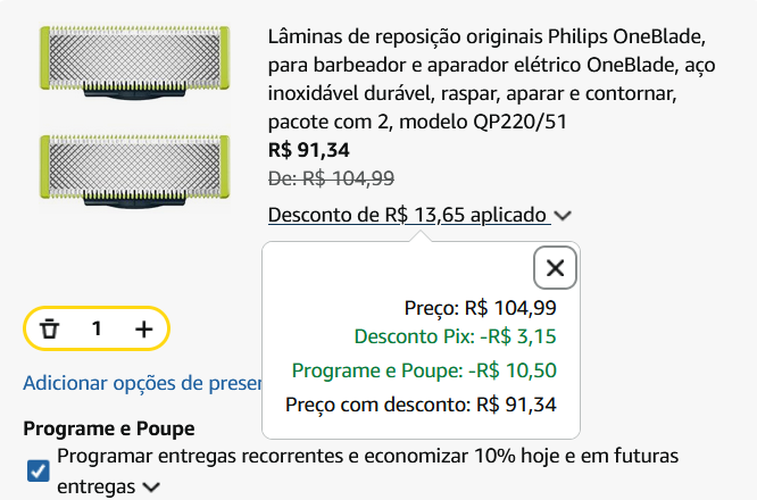Close the discount details popover
This screenshot has width=757, height=500.
556,268
